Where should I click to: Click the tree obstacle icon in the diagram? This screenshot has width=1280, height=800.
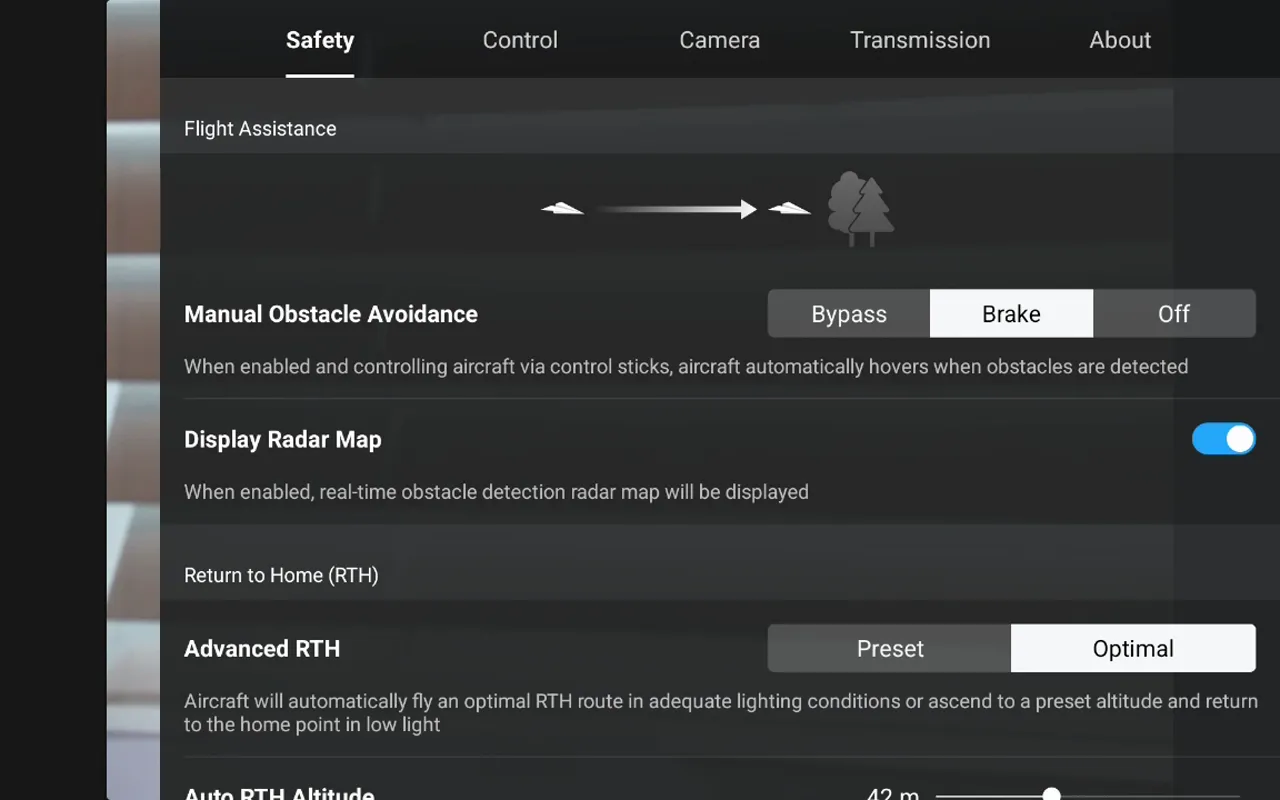tap(862, 207)
